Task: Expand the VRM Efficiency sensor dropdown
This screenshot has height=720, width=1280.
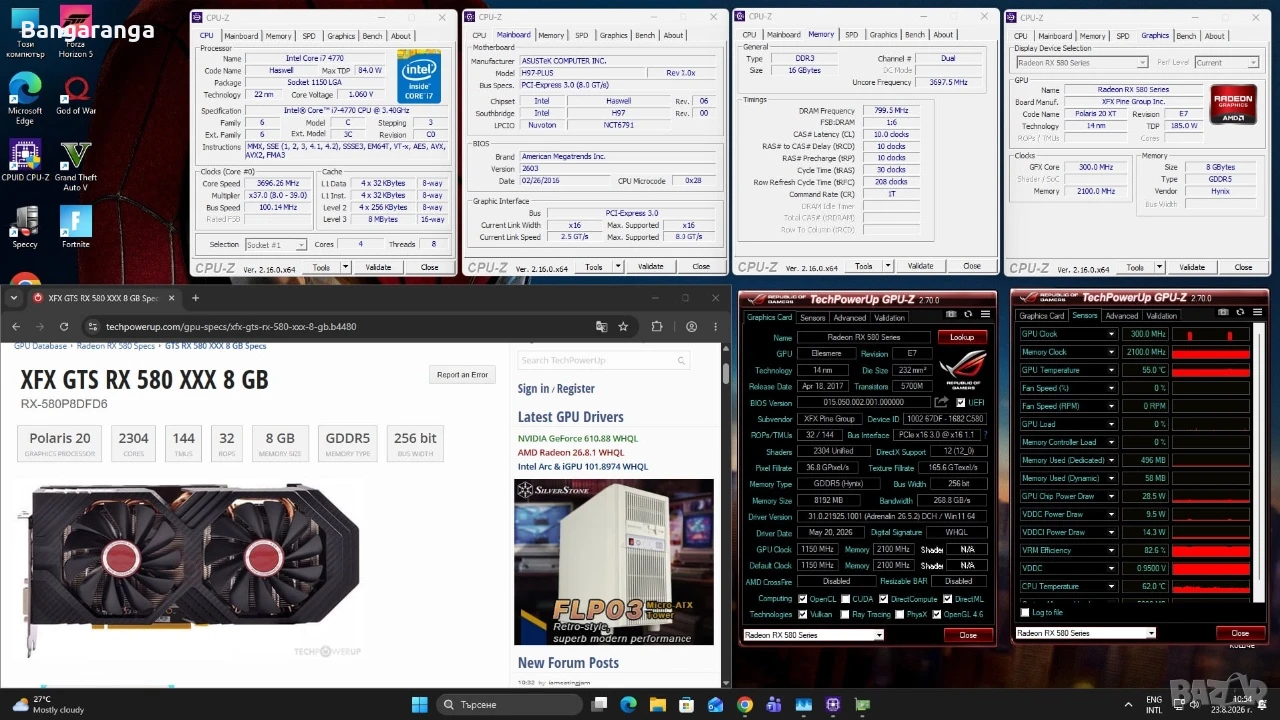Action: (x=1110, y=550)
